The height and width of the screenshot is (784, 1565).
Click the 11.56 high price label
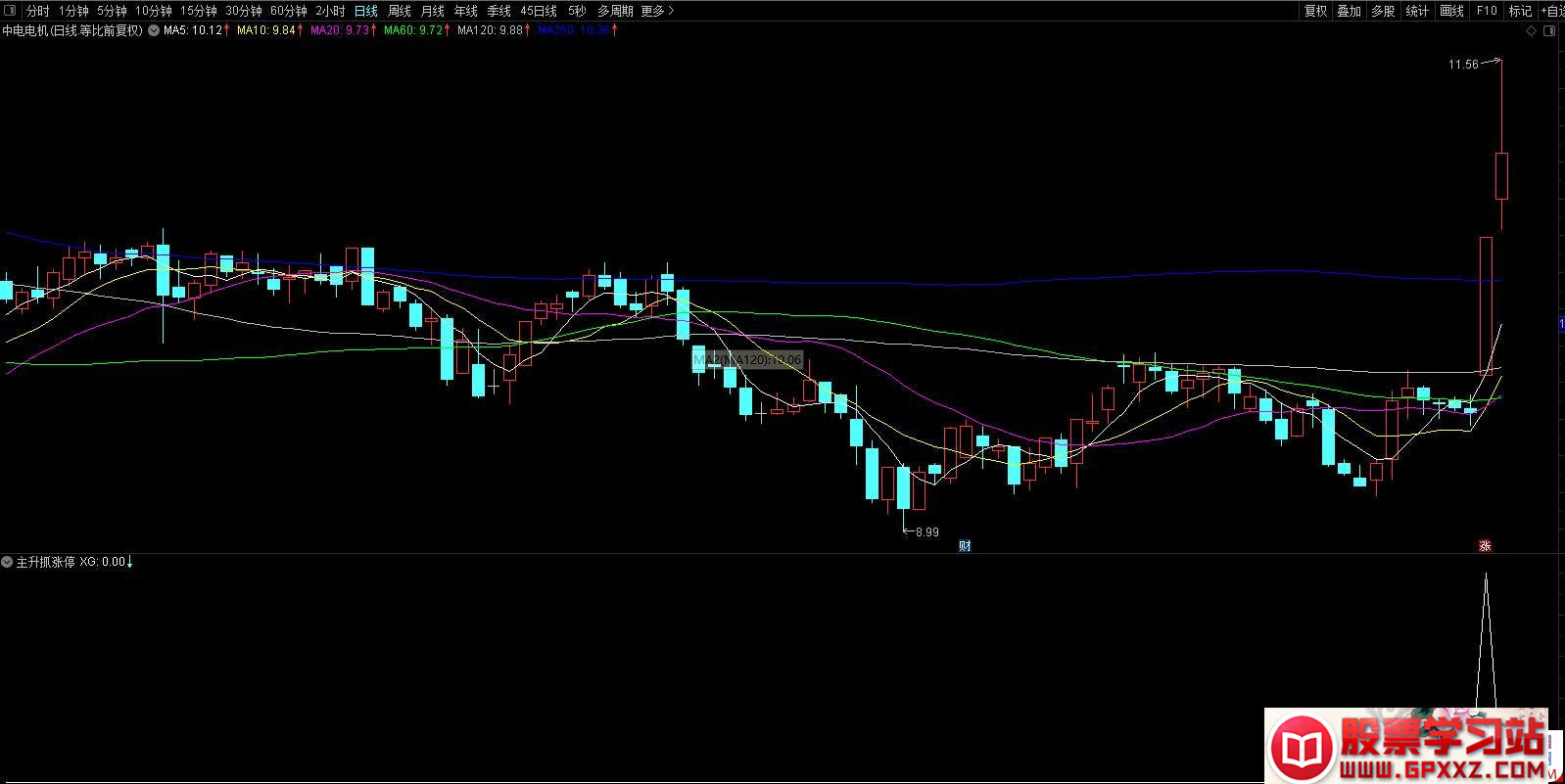[x=1463, y=65]
